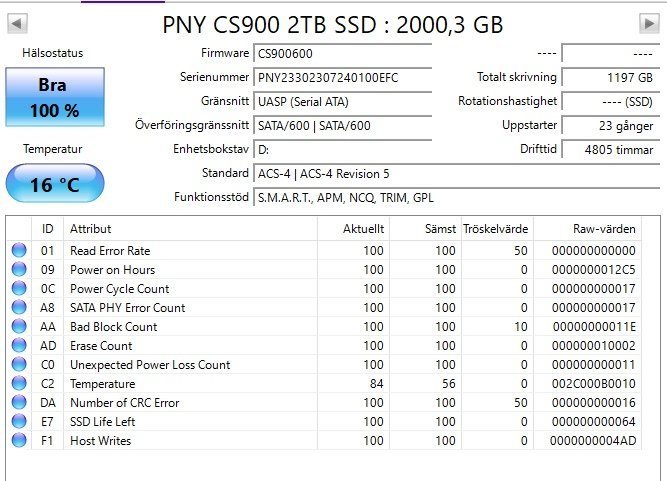Click the drive letter D: field
Image resolution: width=667 pixels, height=481 pixels.
coord(342,150)
